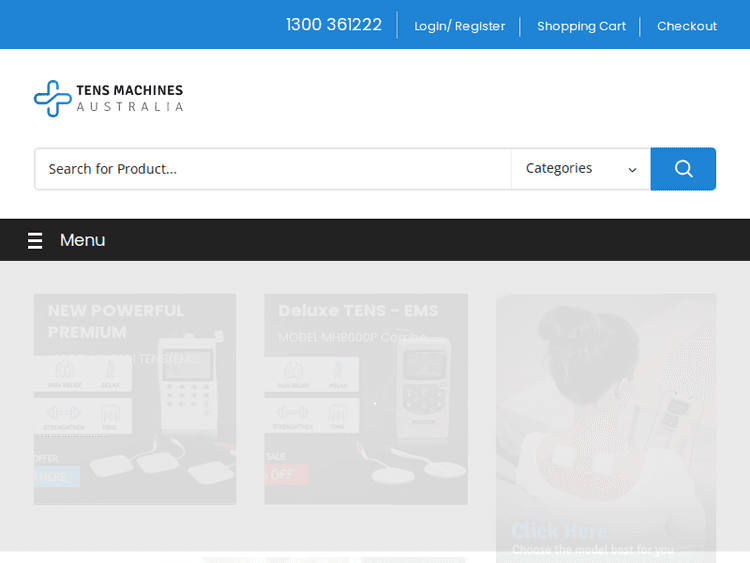Click Pain Relief icon in Deluxe banner

pos(291,374)
